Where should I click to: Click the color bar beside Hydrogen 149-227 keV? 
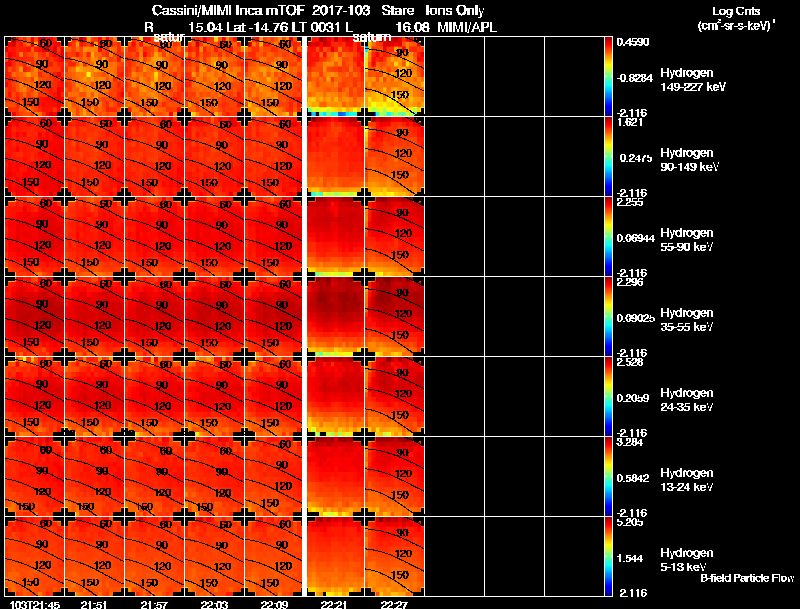point(608,77)
